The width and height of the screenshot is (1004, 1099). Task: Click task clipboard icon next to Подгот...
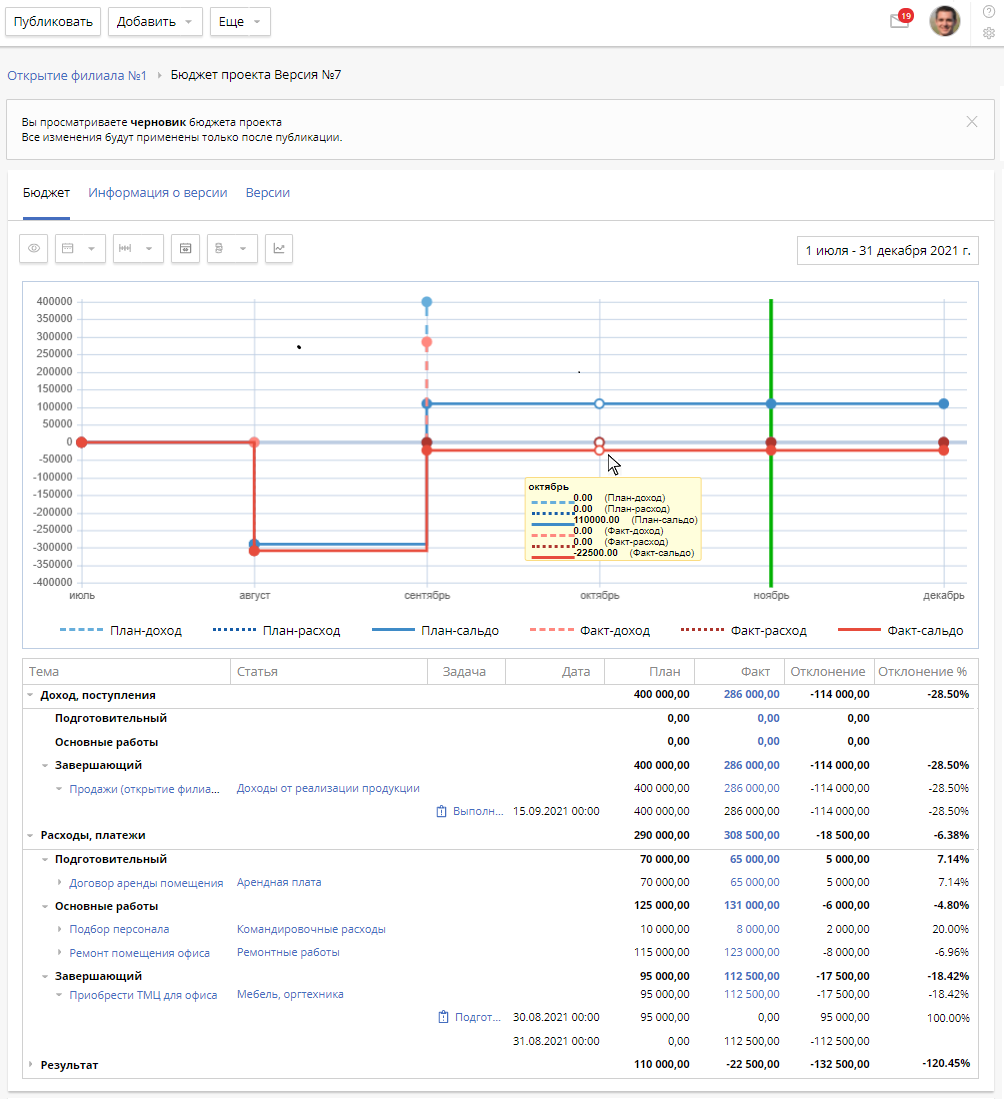click(443, 1017)
